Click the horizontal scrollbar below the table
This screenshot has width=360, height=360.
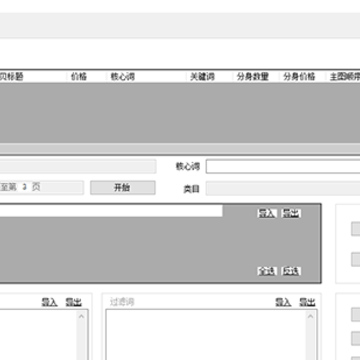pyautogui.click(x=180, y=149)
